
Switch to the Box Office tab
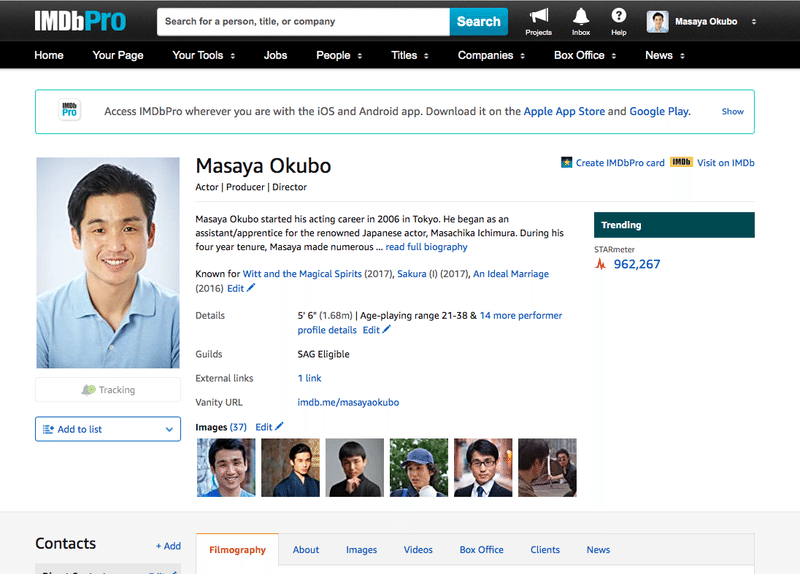click(x=481, y=550)
